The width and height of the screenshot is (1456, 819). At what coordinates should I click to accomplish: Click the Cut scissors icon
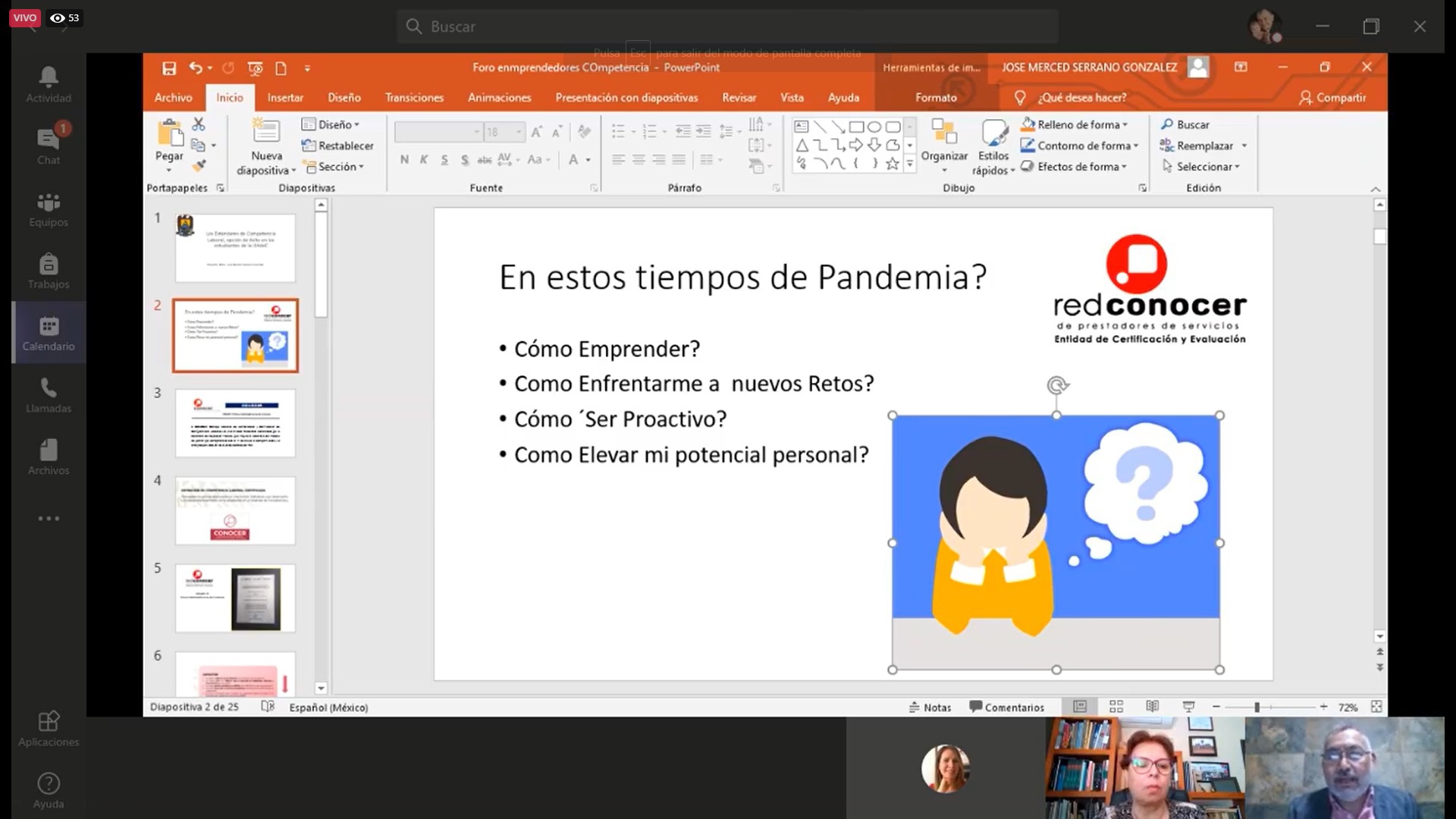(x=199, y=124)
